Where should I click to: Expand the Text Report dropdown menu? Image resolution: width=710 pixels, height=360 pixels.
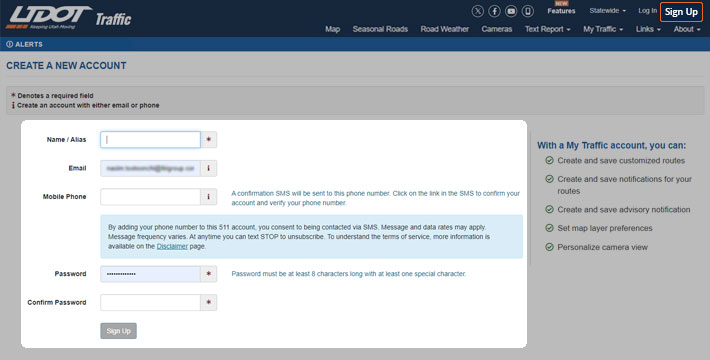coord(547,29)
